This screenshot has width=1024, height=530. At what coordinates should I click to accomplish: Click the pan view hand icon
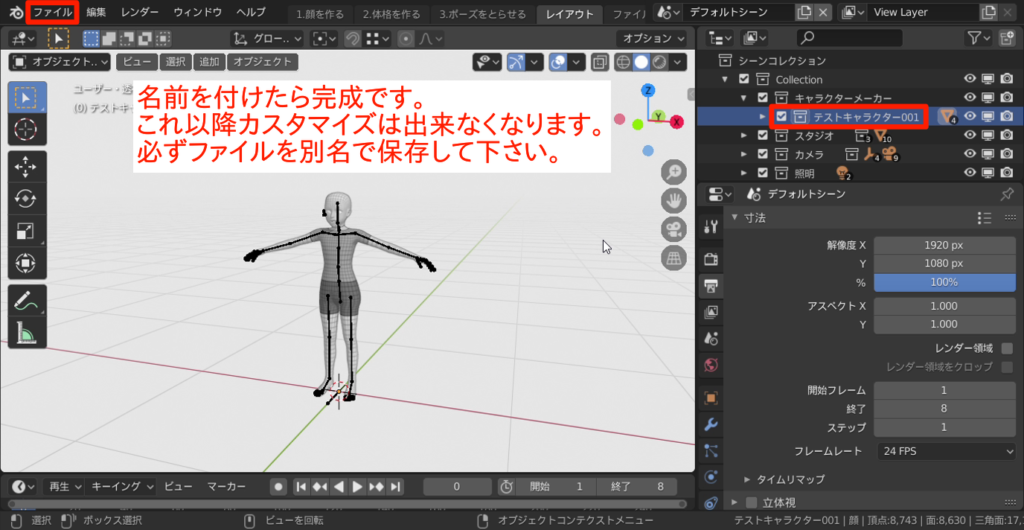coord(673,201)
